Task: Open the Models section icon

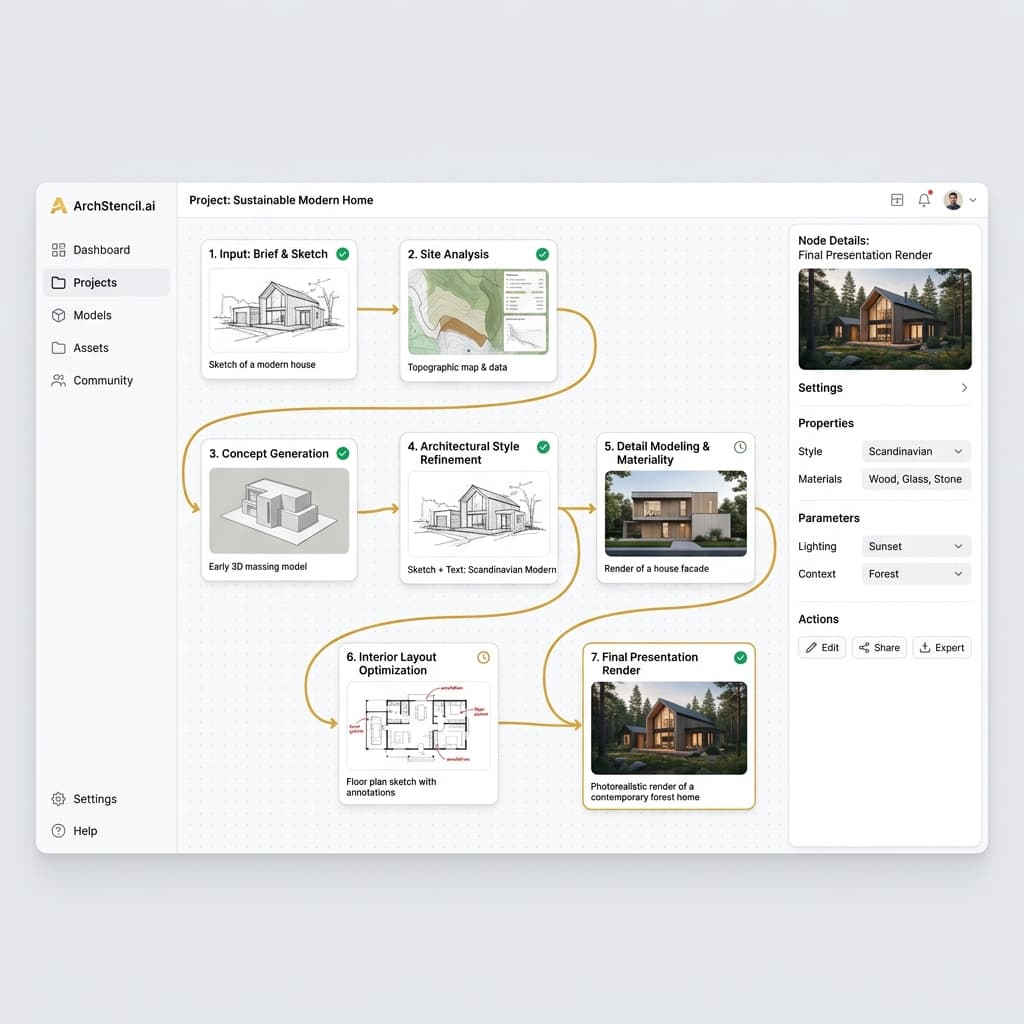Action: point(57,315)
